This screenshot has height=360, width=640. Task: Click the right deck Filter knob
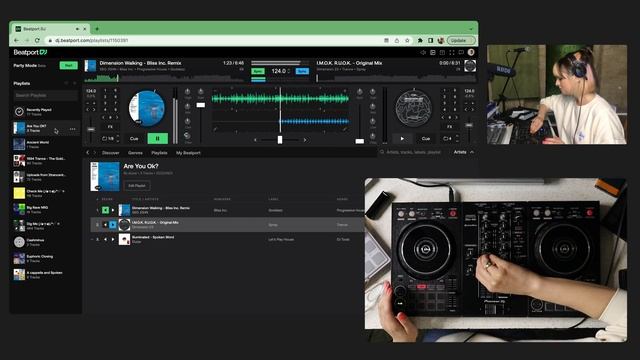pyautogui.click(x=373, y=136)
